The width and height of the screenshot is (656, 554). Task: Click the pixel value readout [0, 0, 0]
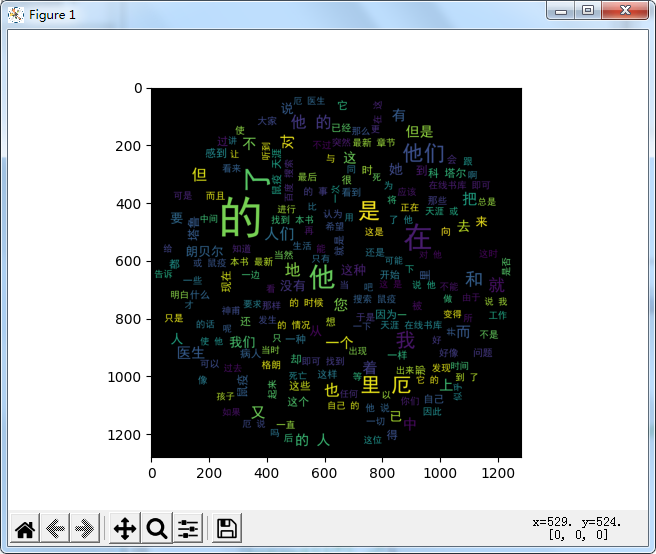coord(578,535)
